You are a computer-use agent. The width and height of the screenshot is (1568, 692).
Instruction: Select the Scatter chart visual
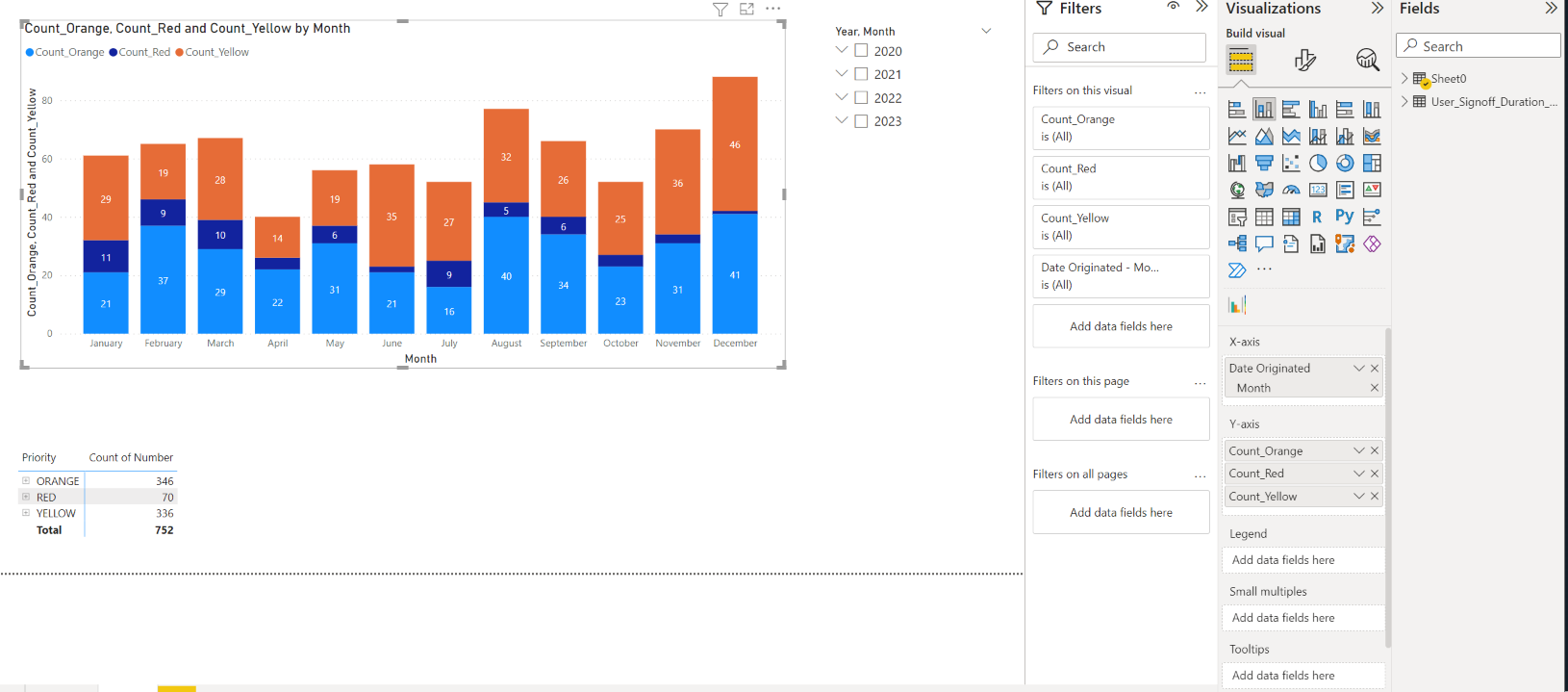[x=1291, y=163]
